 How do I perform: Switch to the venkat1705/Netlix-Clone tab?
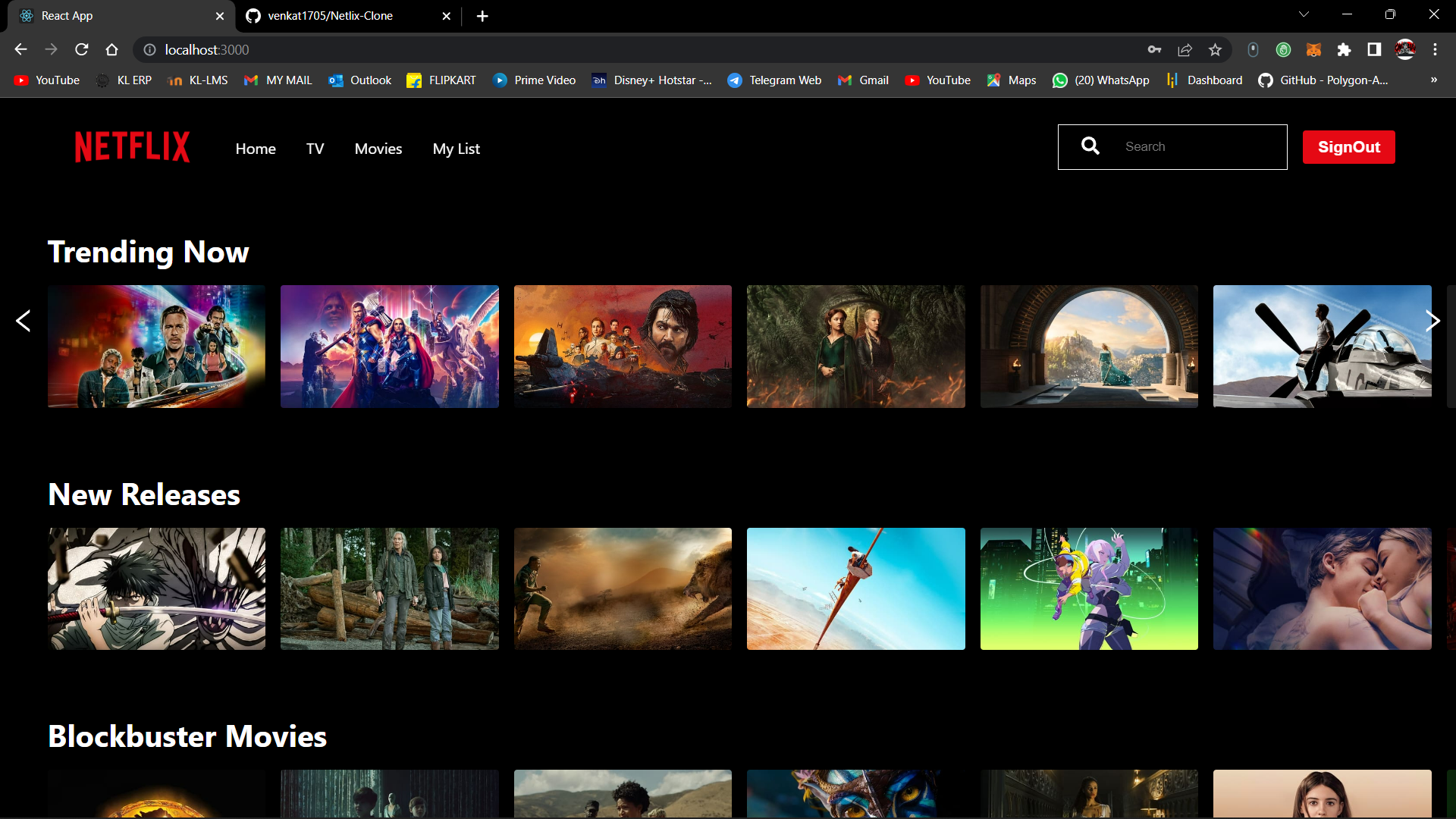click(349, 16)
